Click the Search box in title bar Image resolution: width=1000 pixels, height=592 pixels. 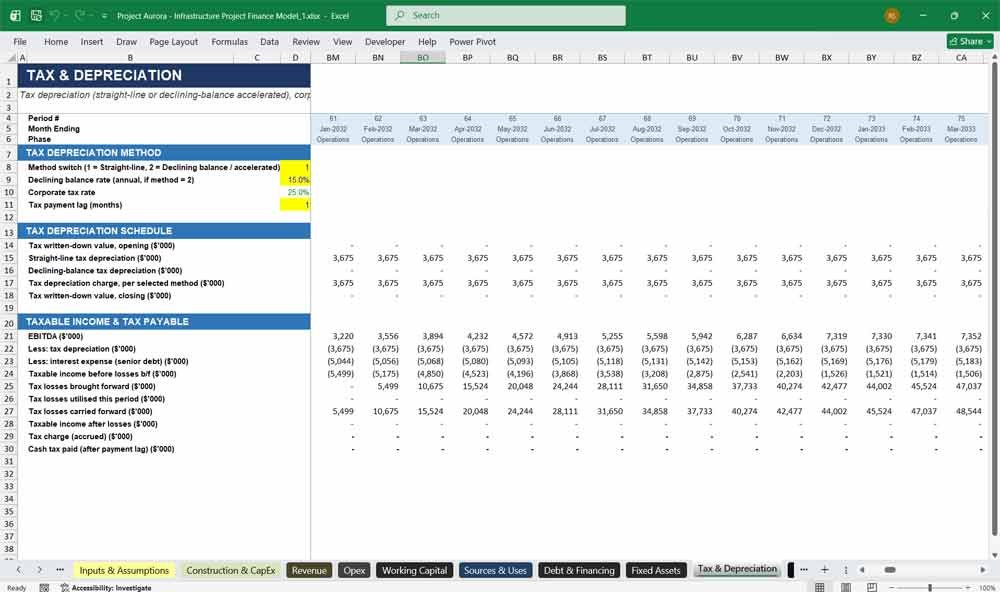click(x=506, y=15)
